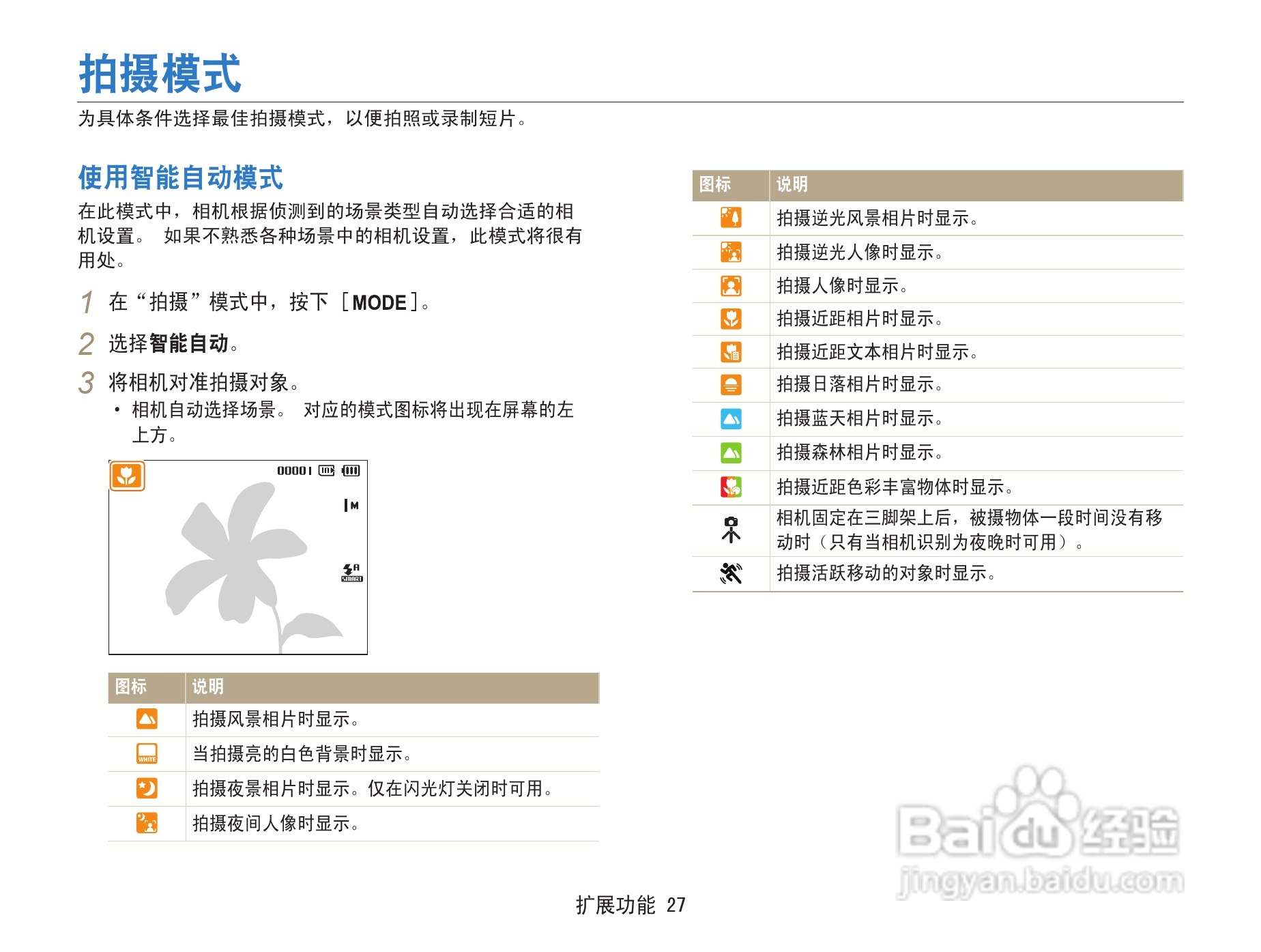The height and width of the screenshot is (952, 1261).
Task: Click the close-up macro tulip icon in table
Action: pos(731,318)
